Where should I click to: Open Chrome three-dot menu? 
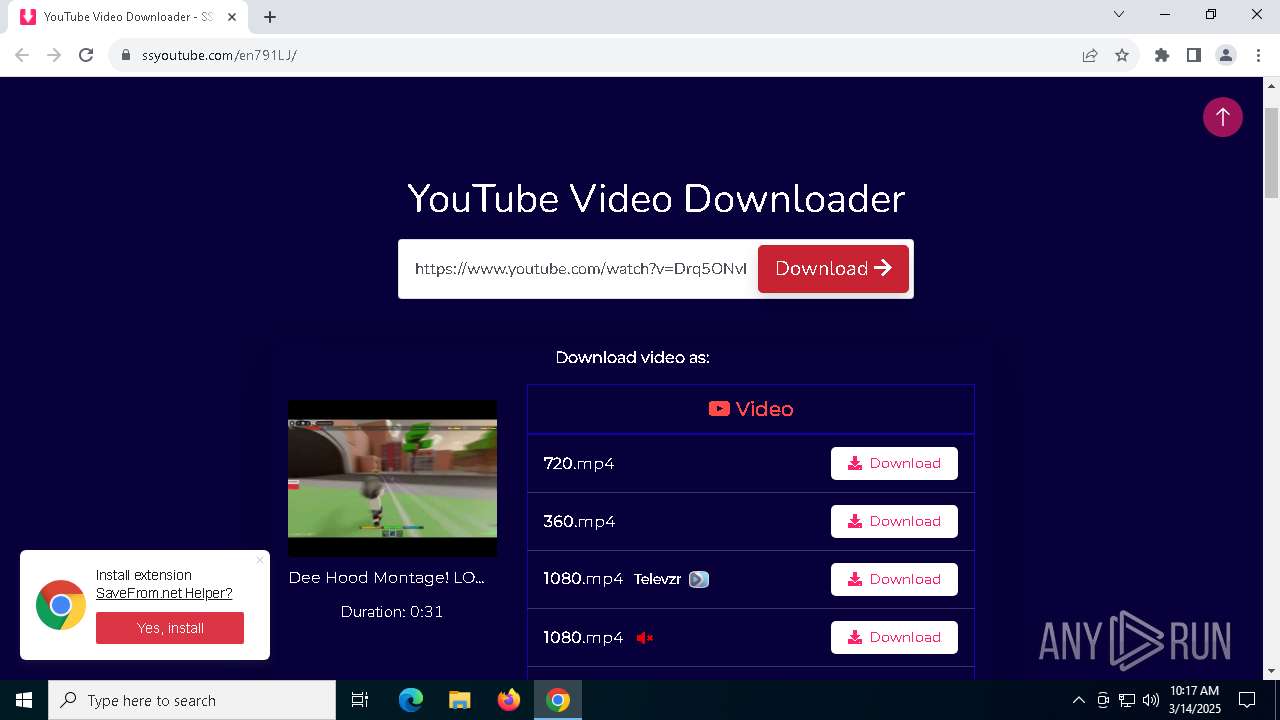tap(1258, 55)
